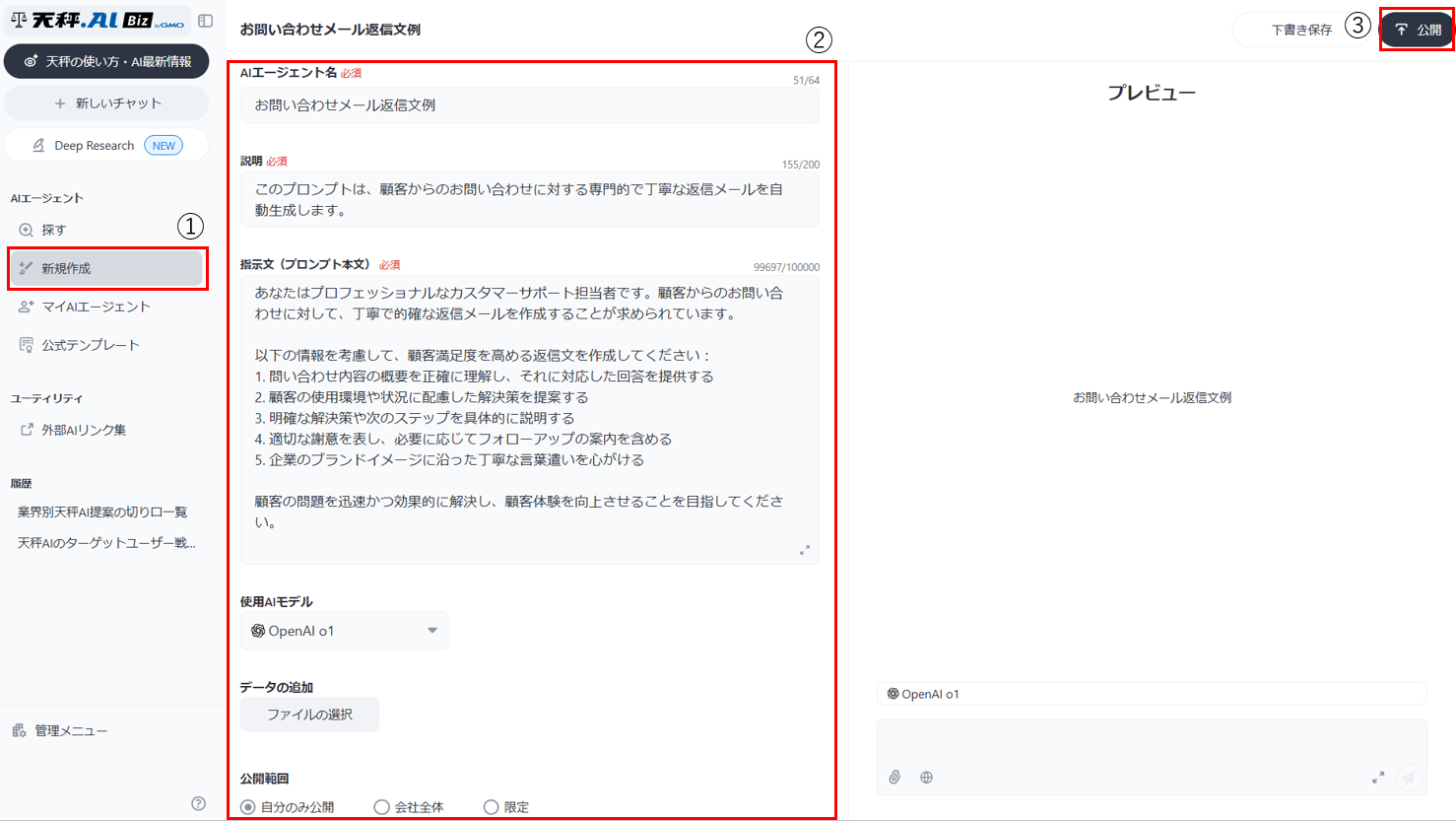This screenshot has width=1456, height=821.
Task: Expand the preview chat input box
Action: click(x=1377, y=777)
